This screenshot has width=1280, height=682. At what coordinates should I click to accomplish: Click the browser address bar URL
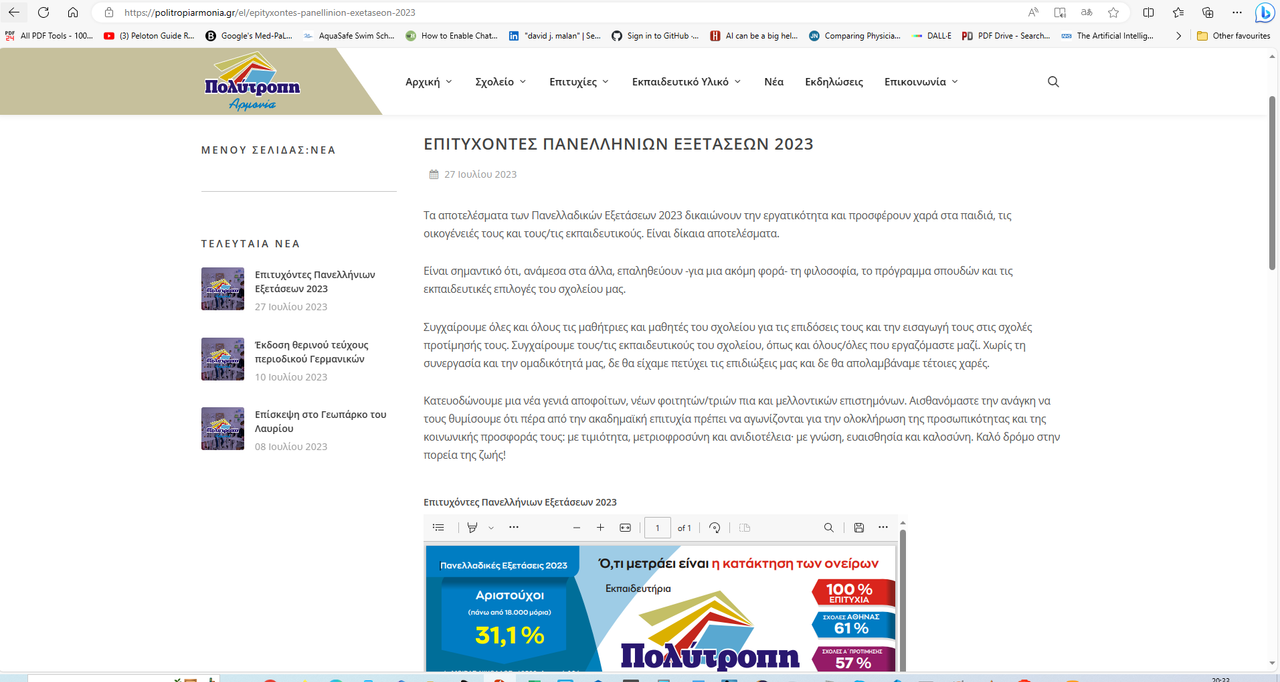click(270, 13)
